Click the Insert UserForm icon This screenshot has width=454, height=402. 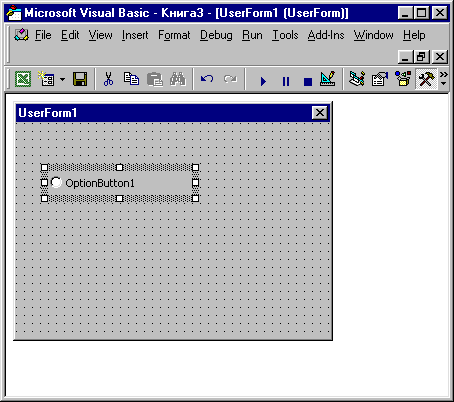pyautogui.click(x=46, y=79)
